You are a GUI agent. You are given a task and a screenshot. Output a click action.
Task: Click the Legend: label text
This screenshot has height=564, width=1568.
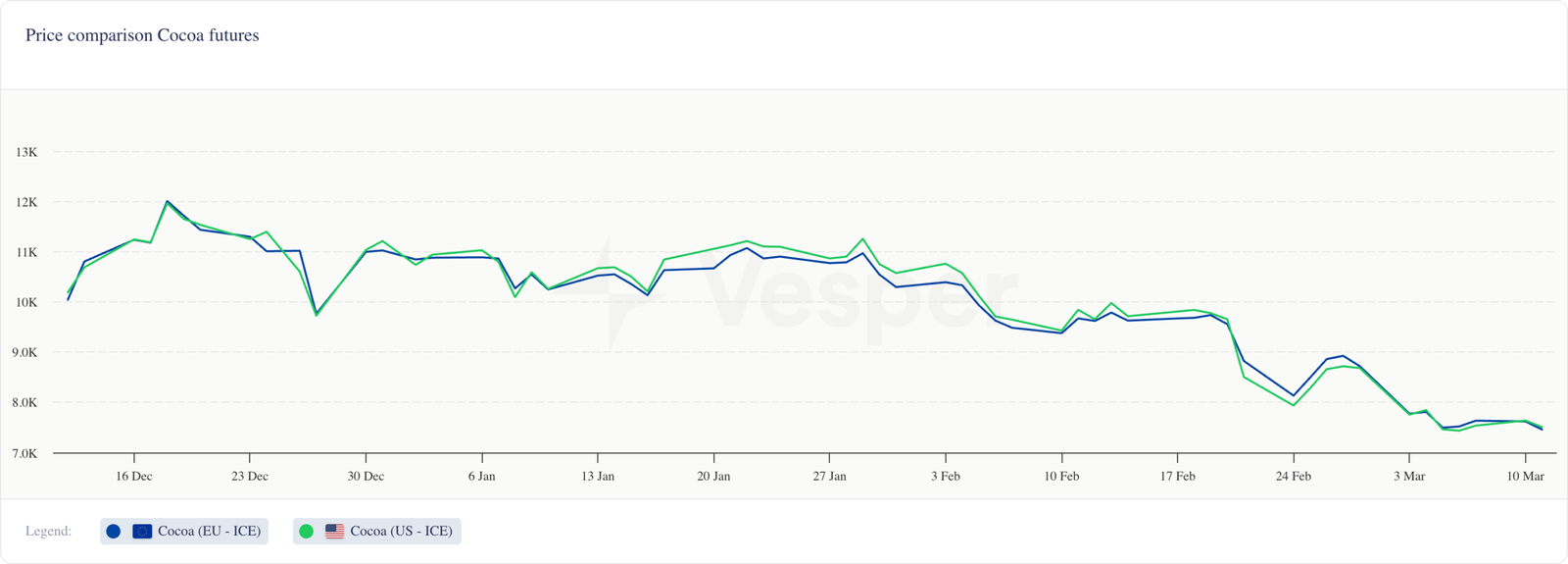49,532
